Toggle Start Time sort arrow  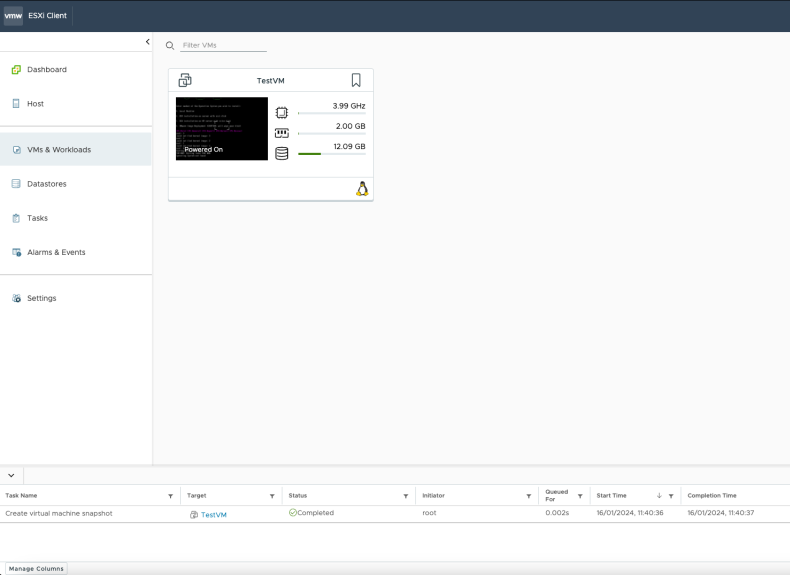659,496
